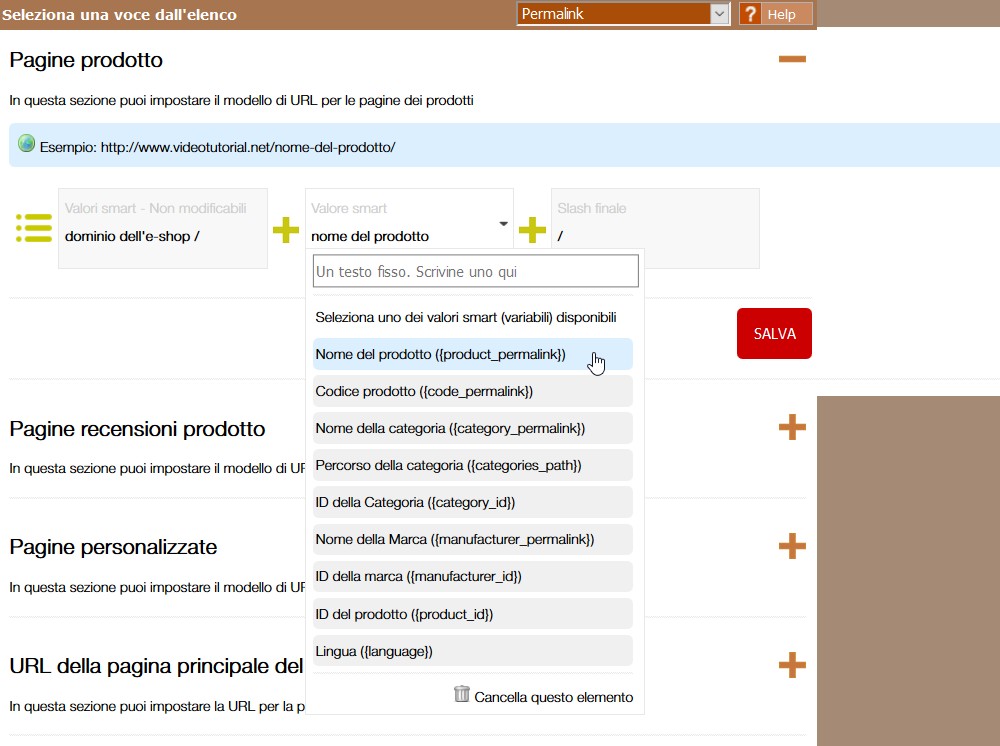Click the trash icon for Cancella questo elemento
1000x746 pixels.
[462, 694]
